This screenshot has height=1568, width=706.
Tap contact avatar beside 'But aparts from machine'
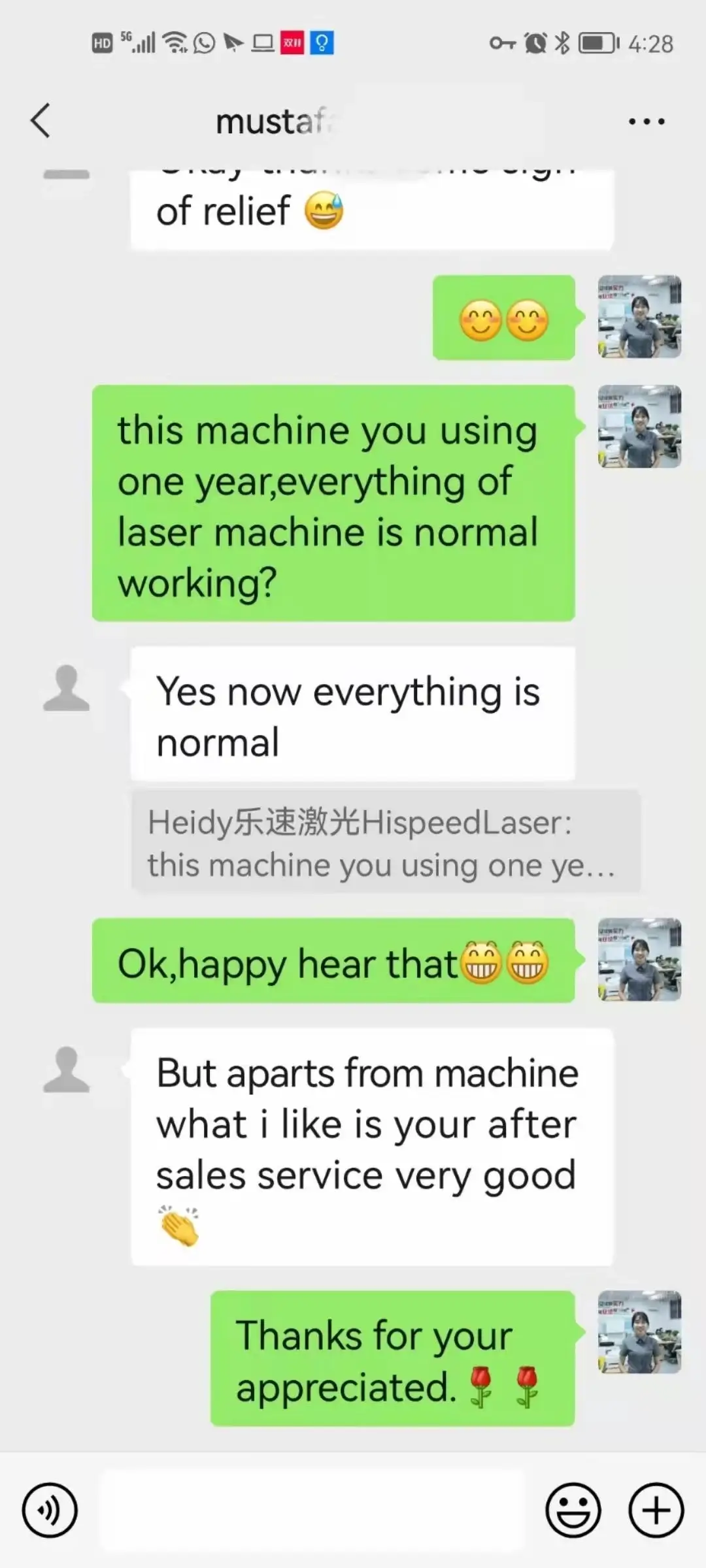(x=66, y=1070)
